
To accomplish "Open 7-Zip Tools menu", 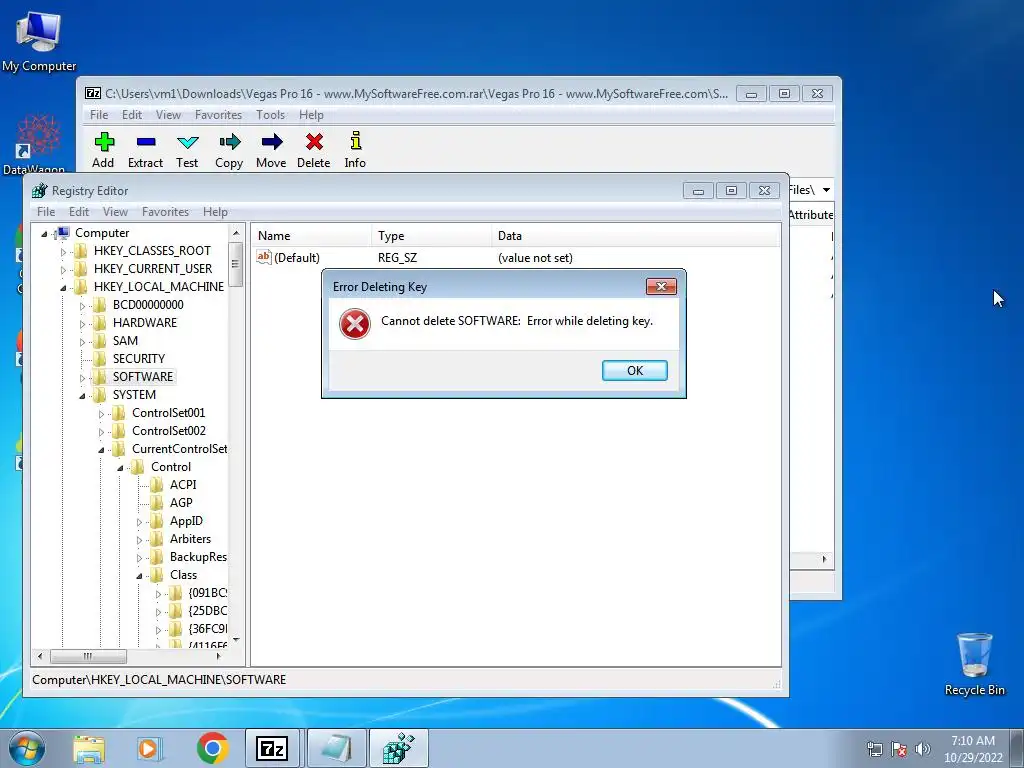I will [270, 115].
